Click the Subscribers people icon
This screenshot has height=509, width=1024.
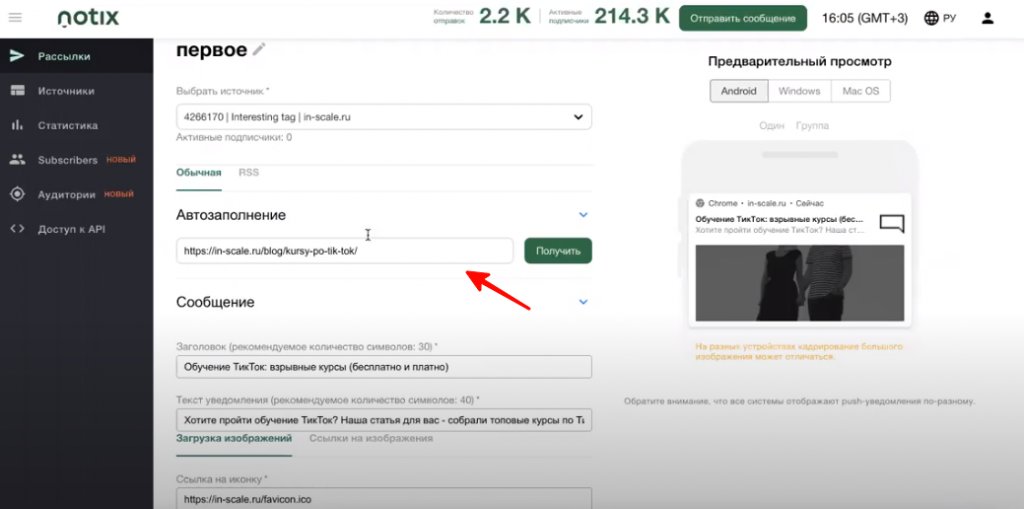(x=17, y=160)
